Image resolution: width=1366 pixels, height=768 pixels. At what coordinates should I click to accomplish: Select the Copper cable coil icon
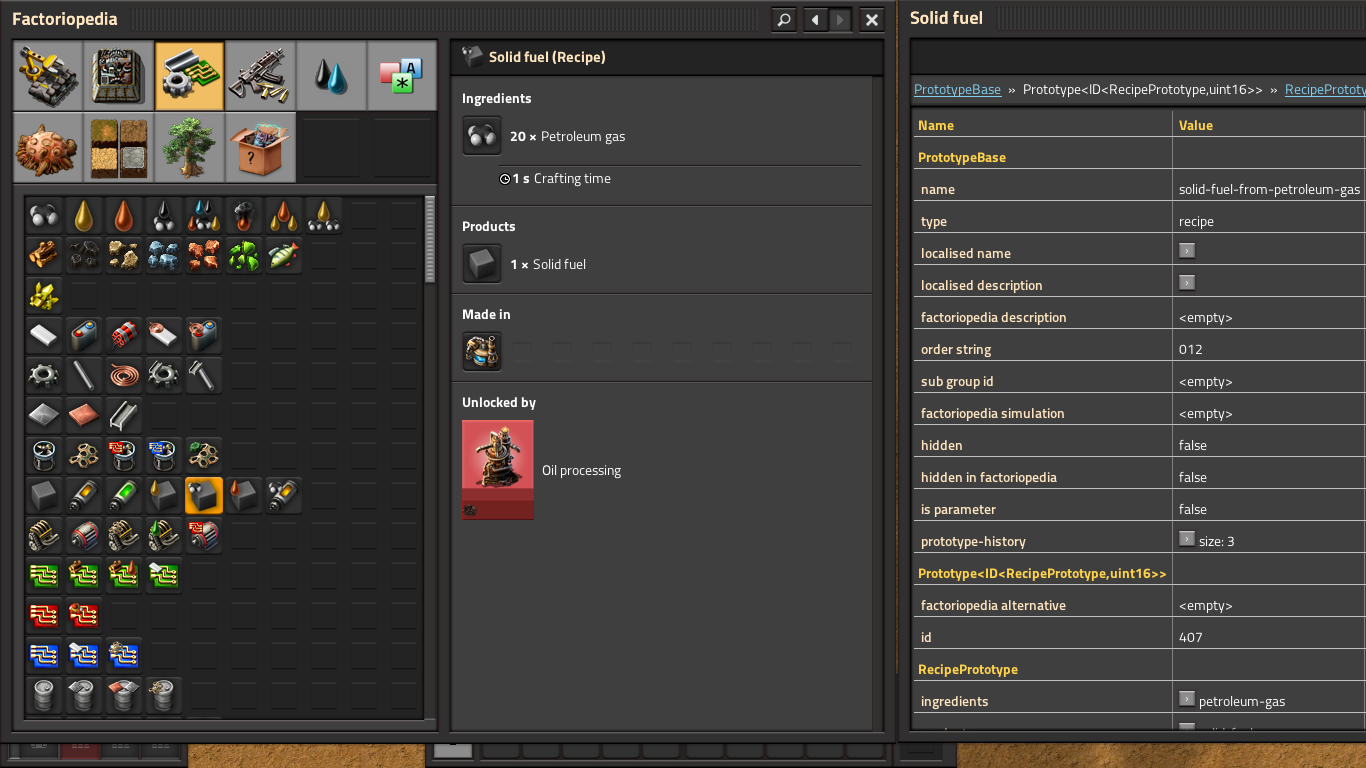click(x=124, y=376)
